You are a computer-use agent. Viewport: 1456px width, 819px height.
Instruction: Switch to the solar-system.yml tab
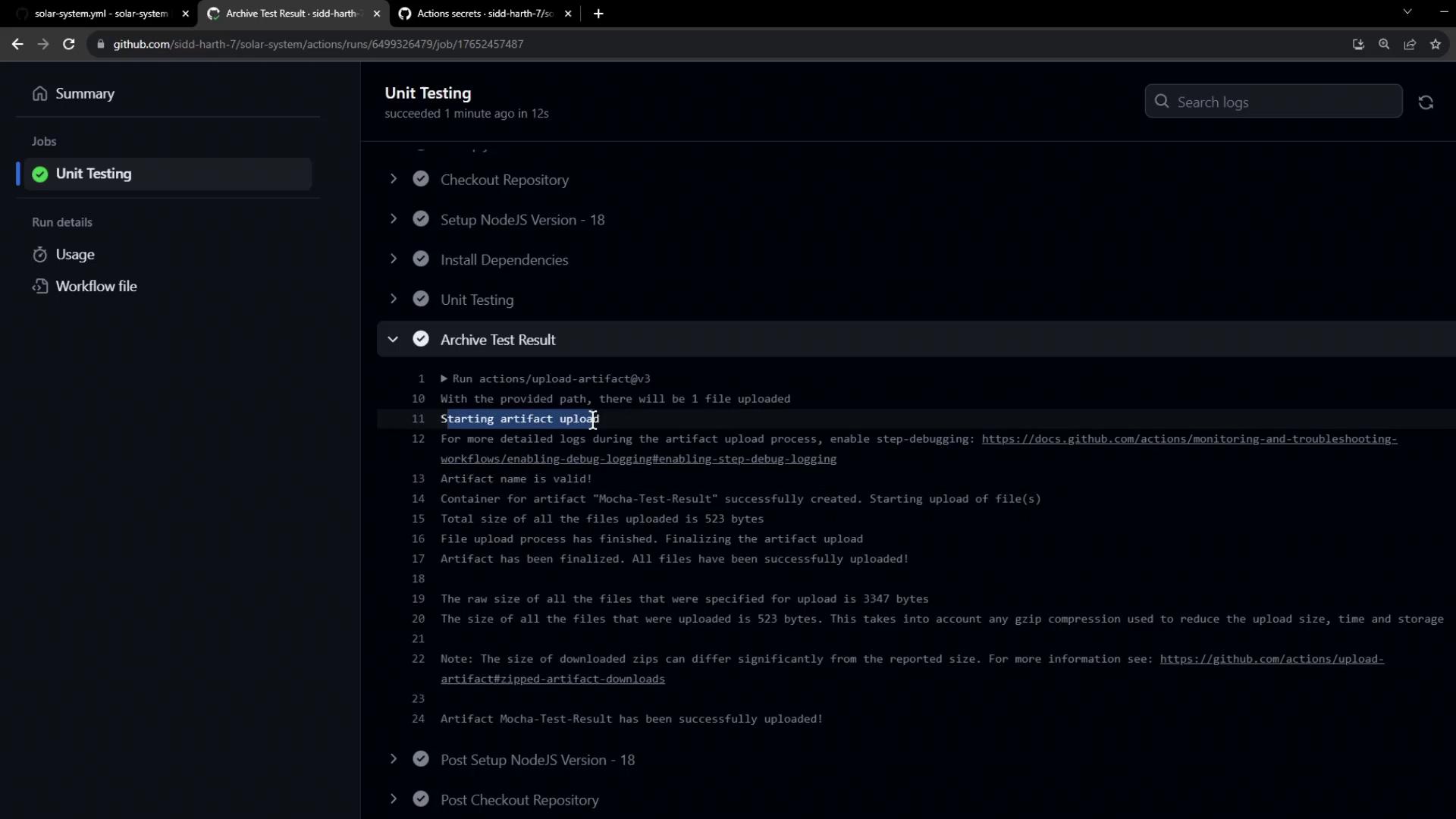[x=100, y=14]
